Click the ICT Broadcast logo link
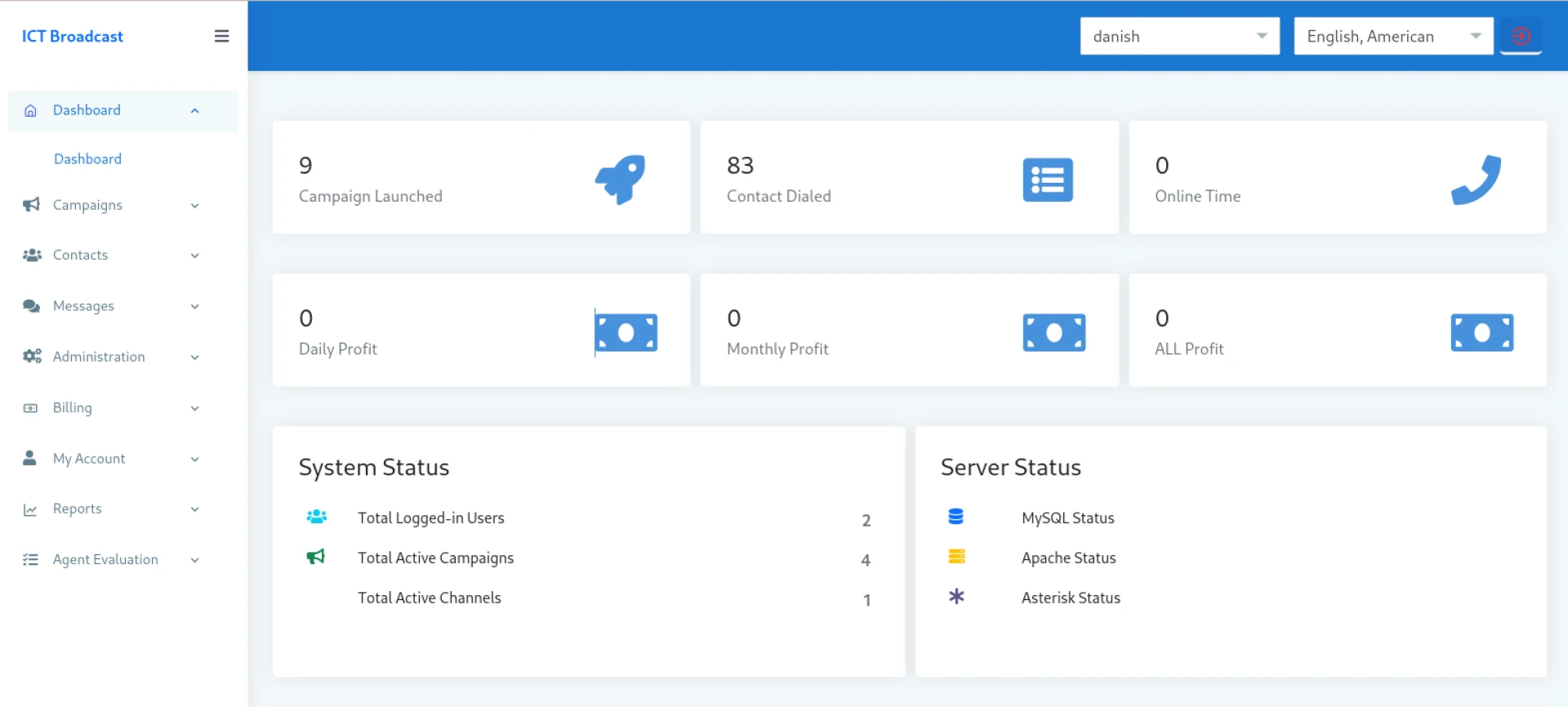 click(73, 36)
